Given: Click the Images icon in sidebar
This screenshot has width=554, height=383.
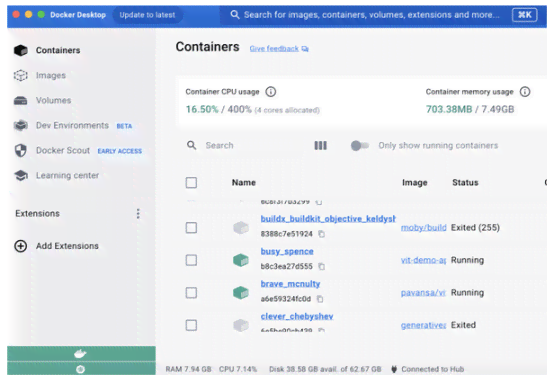Looking at the screenshot, I should [20, 75].
